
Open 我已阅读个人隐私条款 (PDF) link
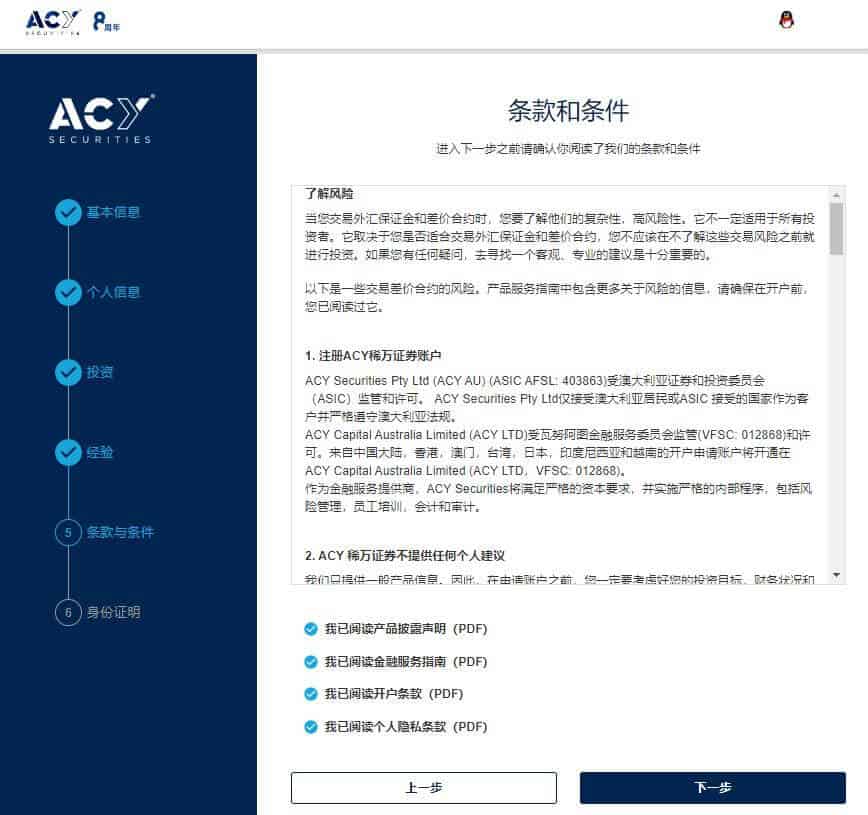coord(406,726)
